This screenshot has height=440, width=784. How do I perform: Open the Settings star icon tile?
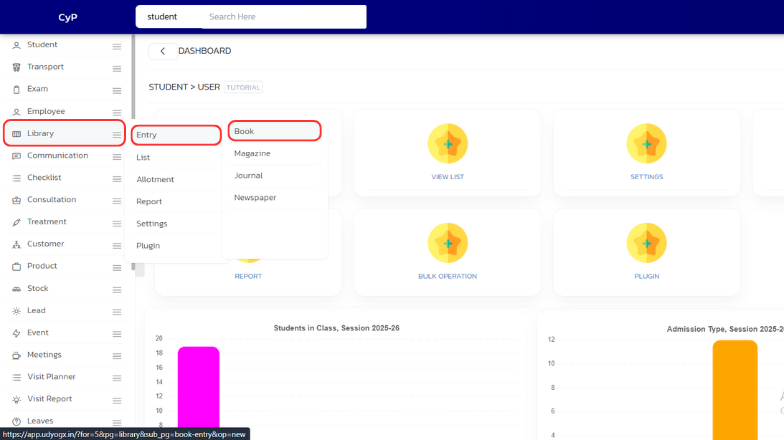click(x=646, y=144)
